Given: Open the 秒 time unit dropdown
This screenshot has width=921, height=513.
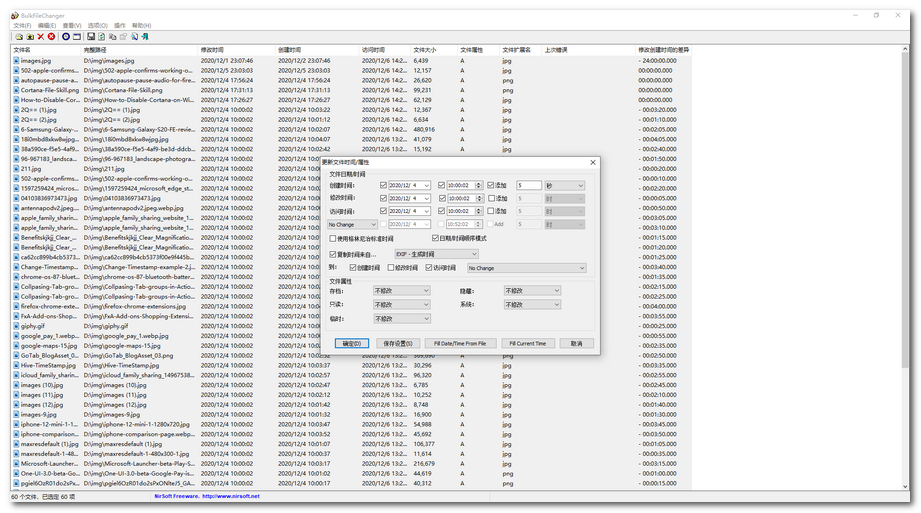Looking at the screenshot, I should pyautogui.click(x=566, y=185).
